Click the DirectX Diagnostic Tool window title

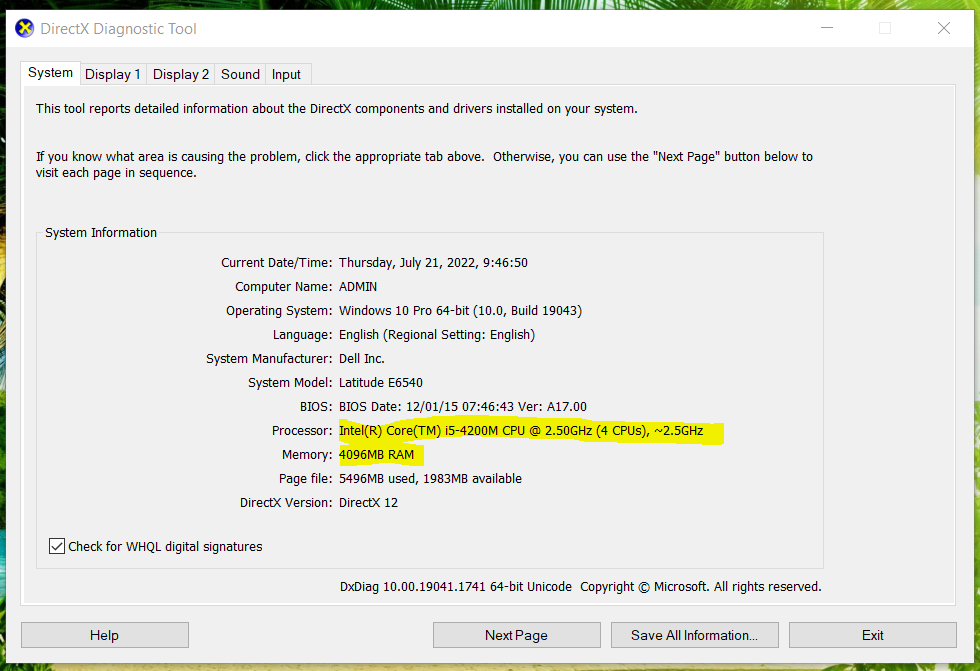[118, 29]
